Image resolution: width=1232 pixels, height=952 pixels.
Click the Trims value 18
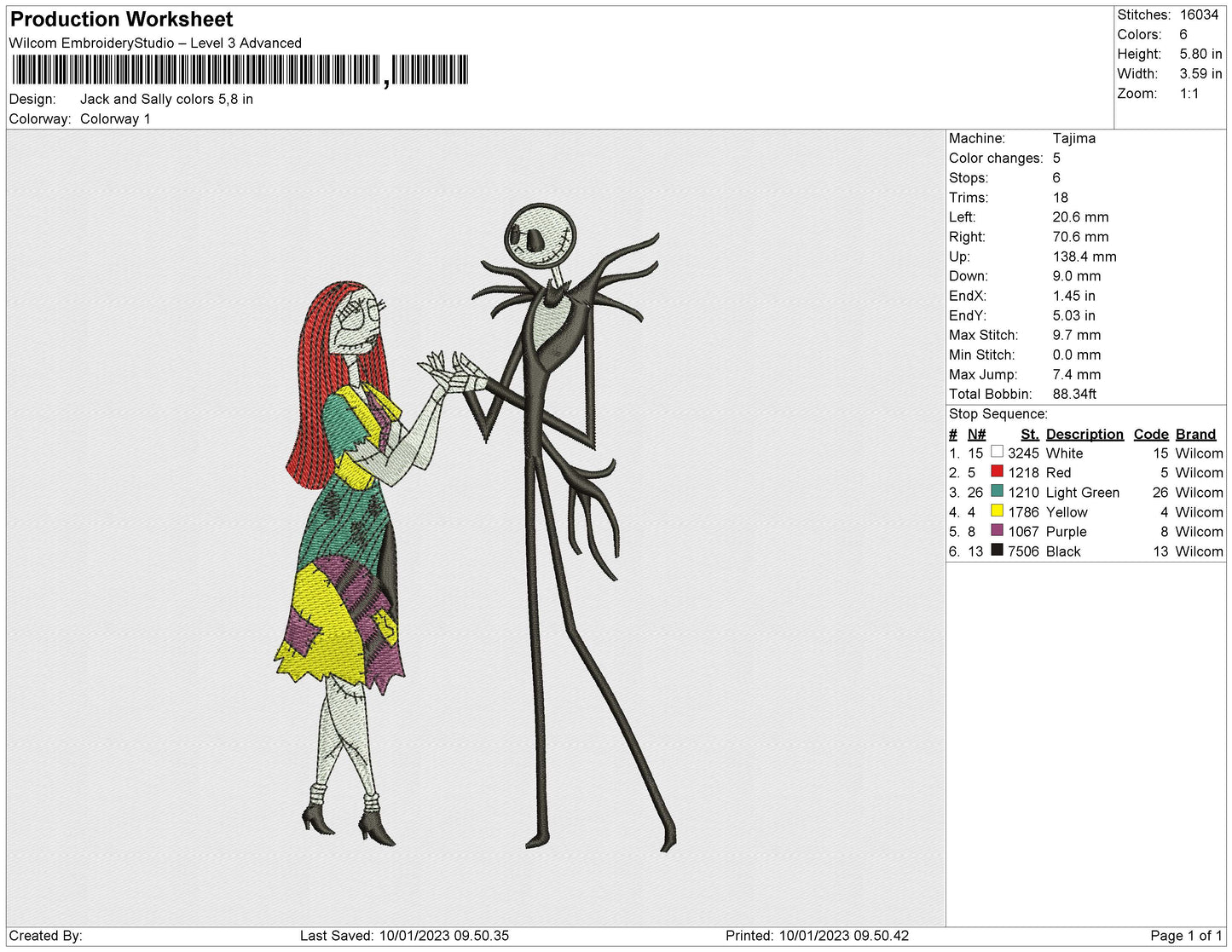(x=1060, y=197)
